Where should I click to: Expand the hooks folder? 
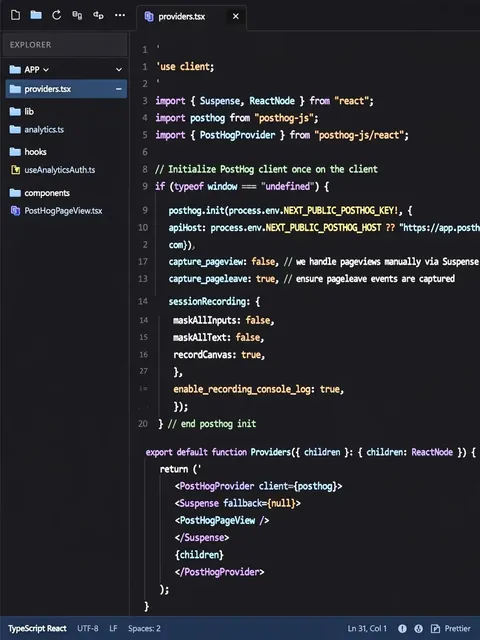click(x=36, y=152)
